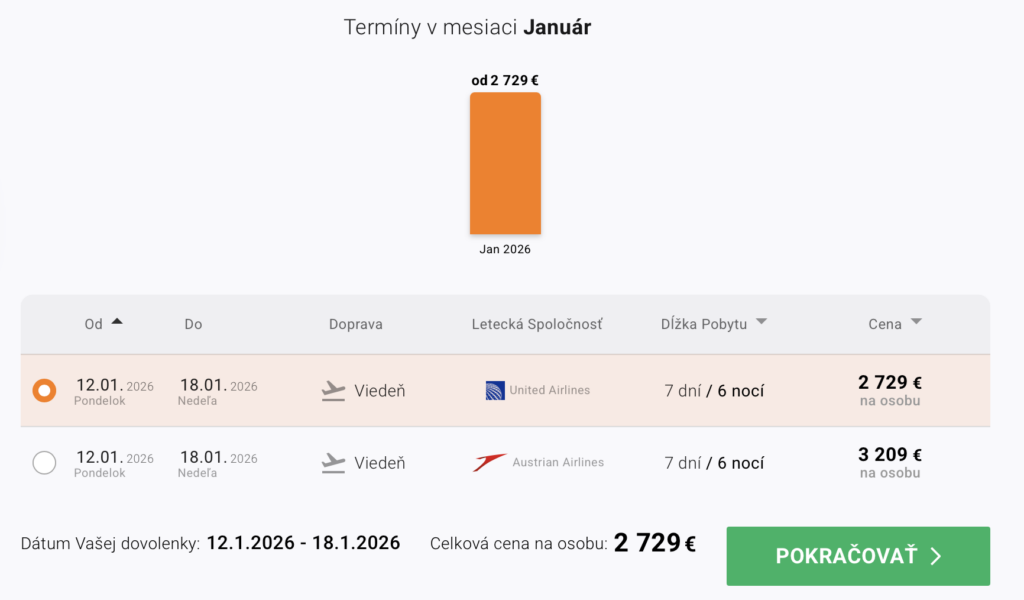The width and height of the screenshot is (1024, 600).
Task: Click the 3 209 € price in Austrian row
Action: 889,455
